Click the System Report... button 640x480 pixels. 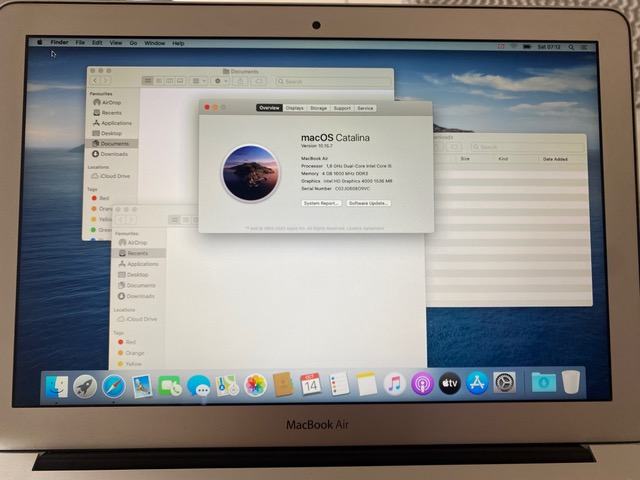(x=322, y=203)
